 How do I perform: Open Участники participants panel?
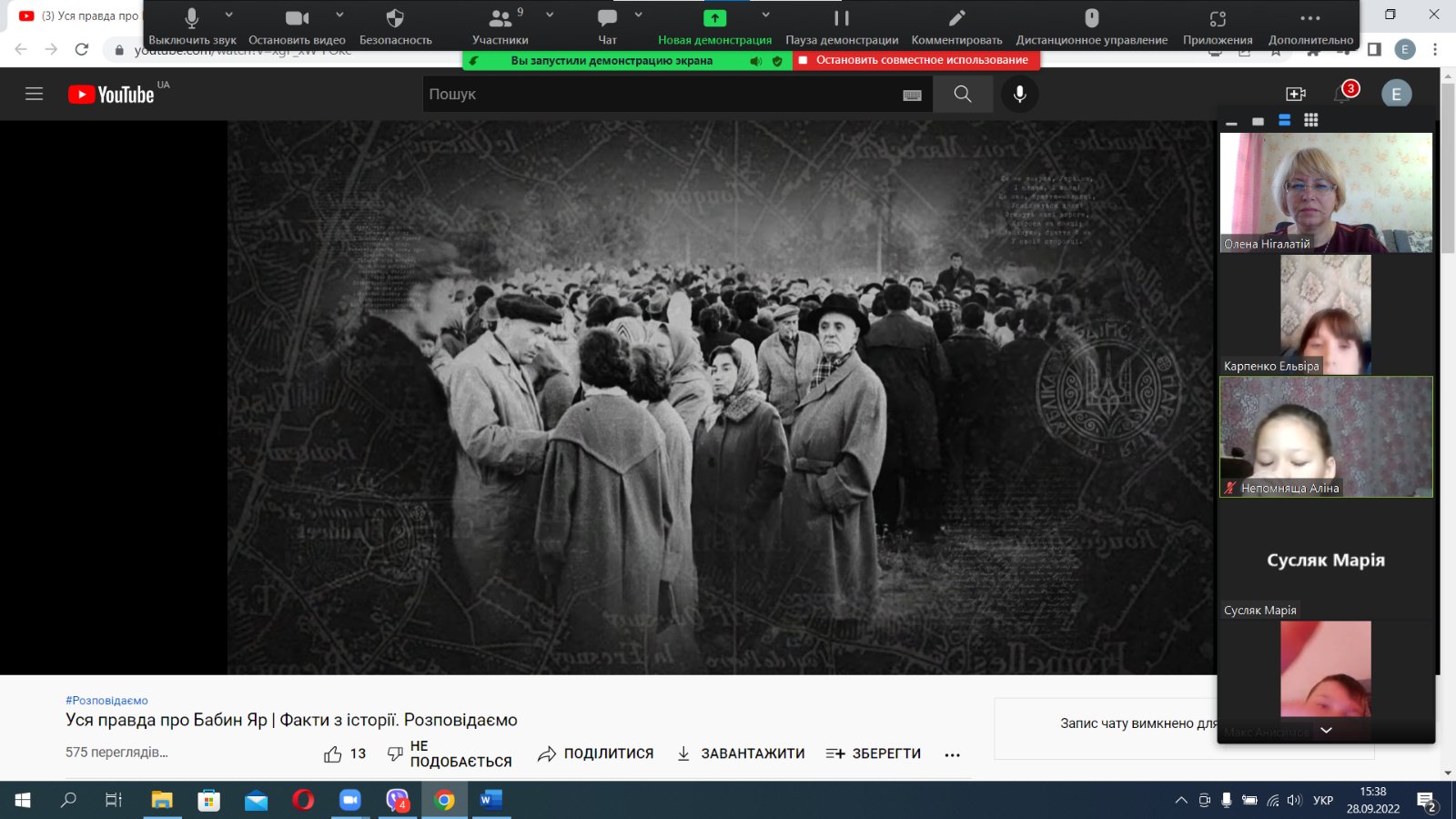point(500,26)
